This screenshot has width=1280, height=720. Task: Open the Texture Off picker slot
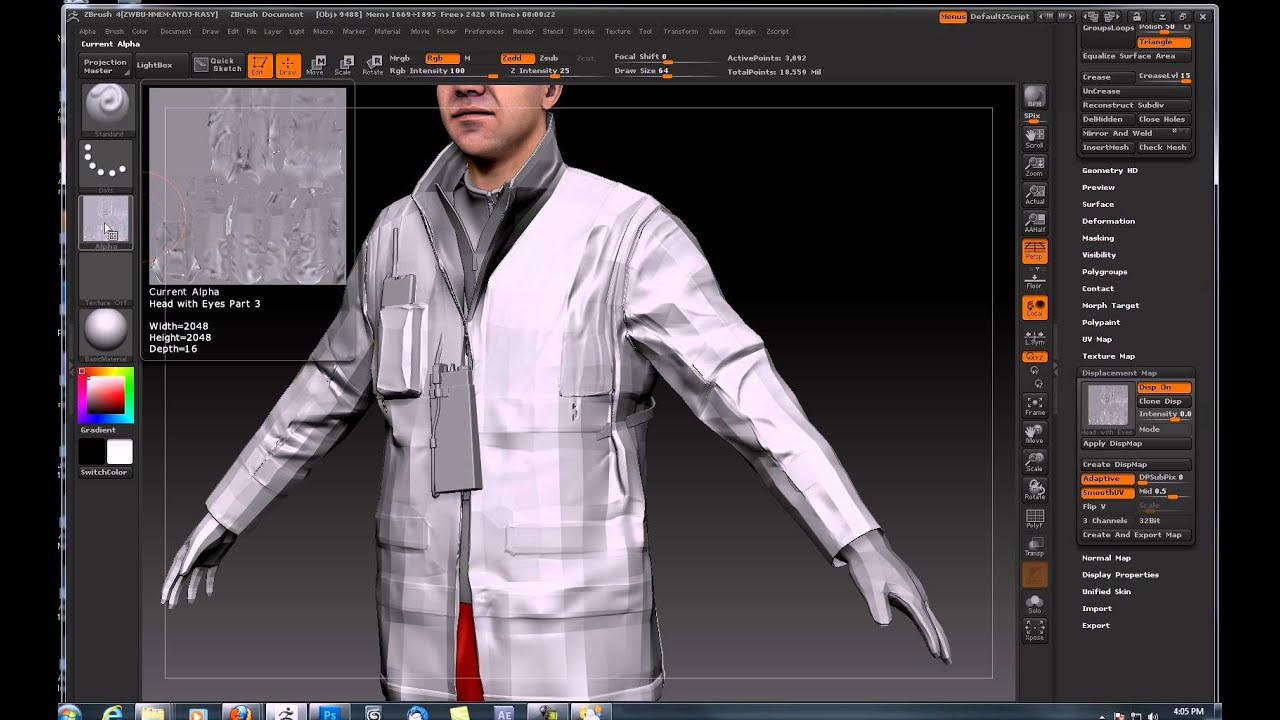(106, 278)
